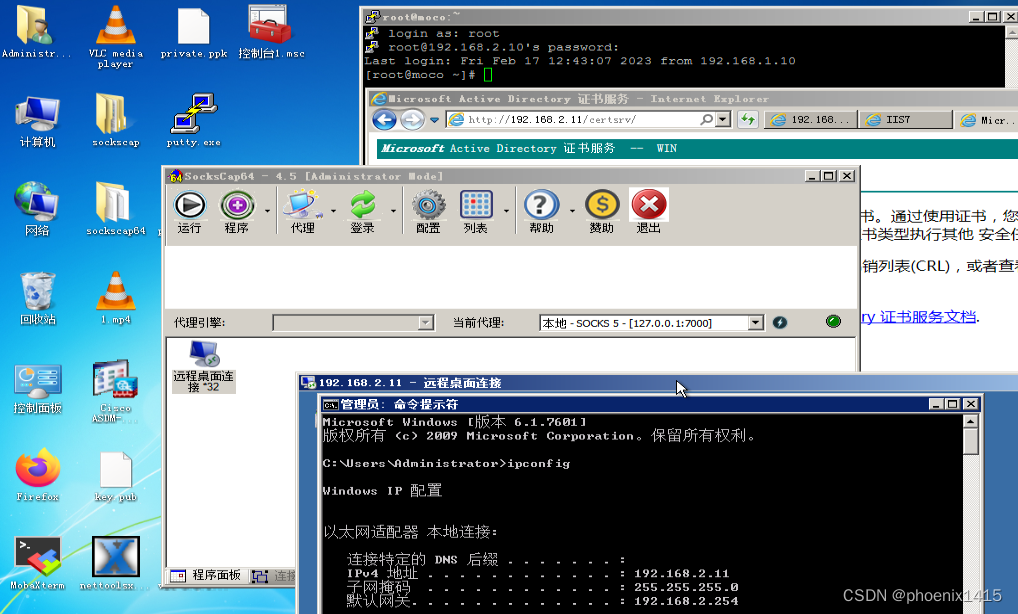This screenshot has height=614, width=1018.
Task: Switch to the IIS7 tab in IE
Action: pos(906,119)
